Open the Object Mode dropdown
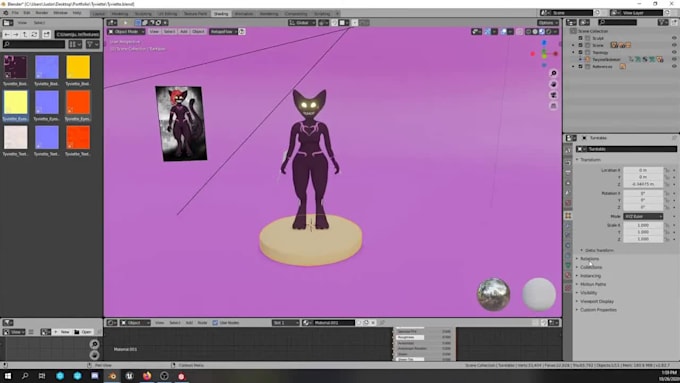Viewport: 680px width, 383px height. point(126,32)
